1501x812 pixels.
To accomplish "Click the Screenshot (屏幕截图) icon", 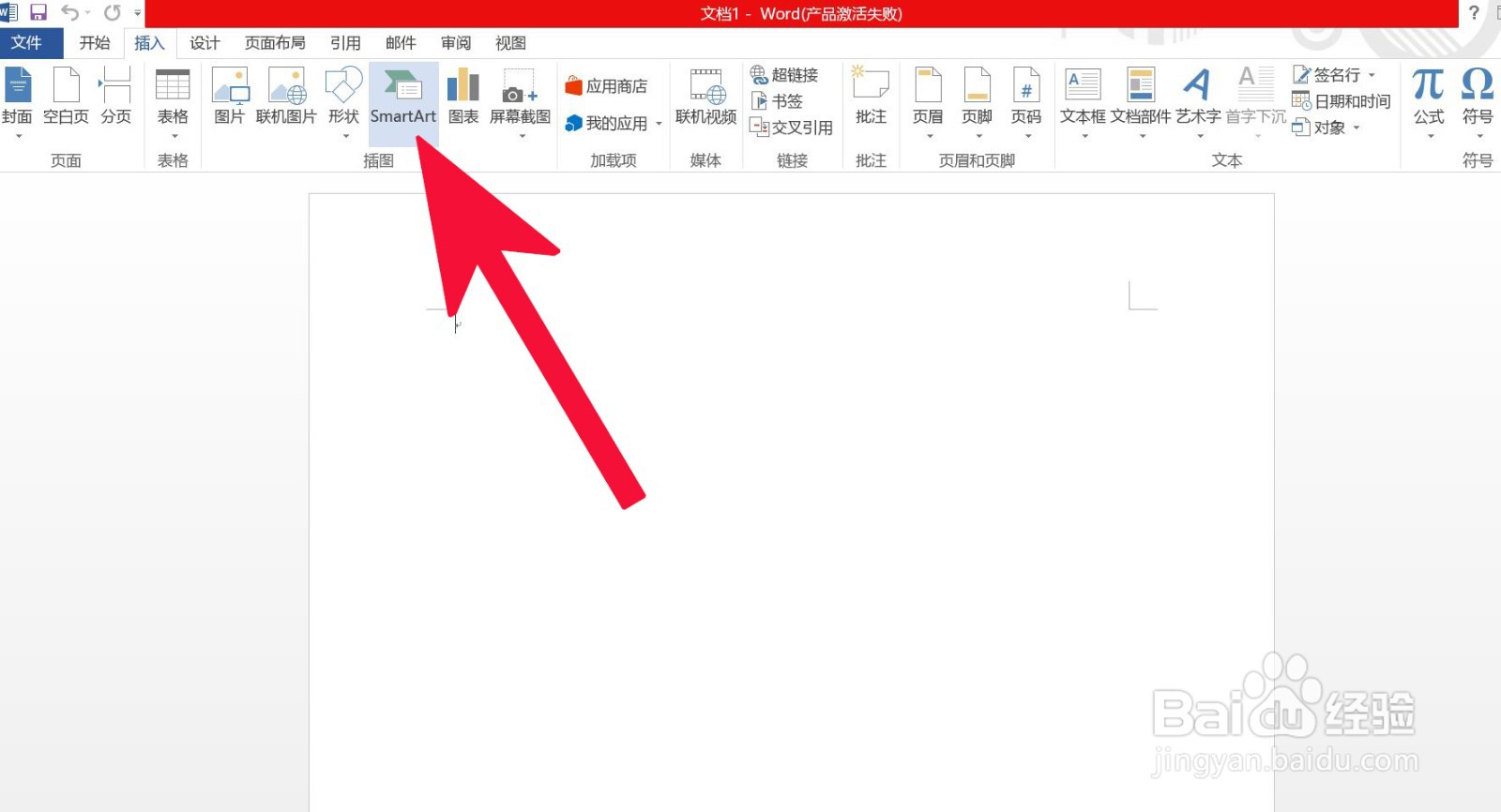I will pyautogui.click(x=520, y=85).
